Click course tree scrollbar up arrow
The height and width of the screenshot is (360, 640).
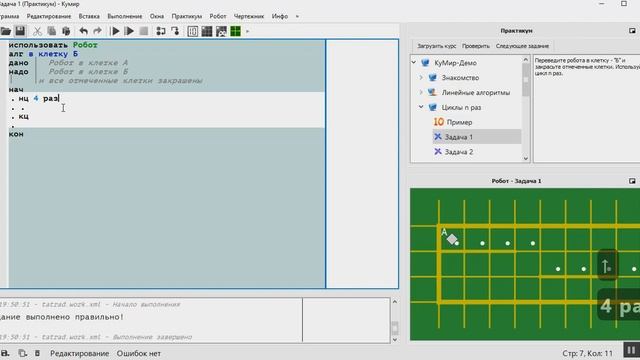point(526,60)
